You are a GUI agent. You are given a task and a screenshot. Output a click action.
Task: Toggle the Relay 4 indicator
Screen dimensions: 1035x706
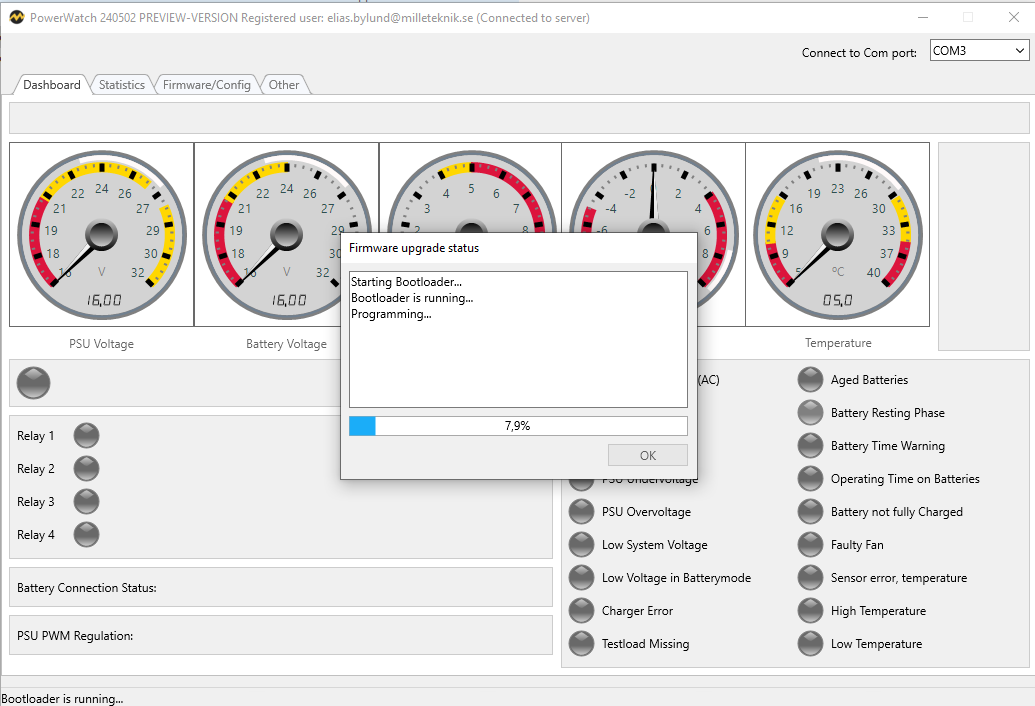tap(86, 534)
